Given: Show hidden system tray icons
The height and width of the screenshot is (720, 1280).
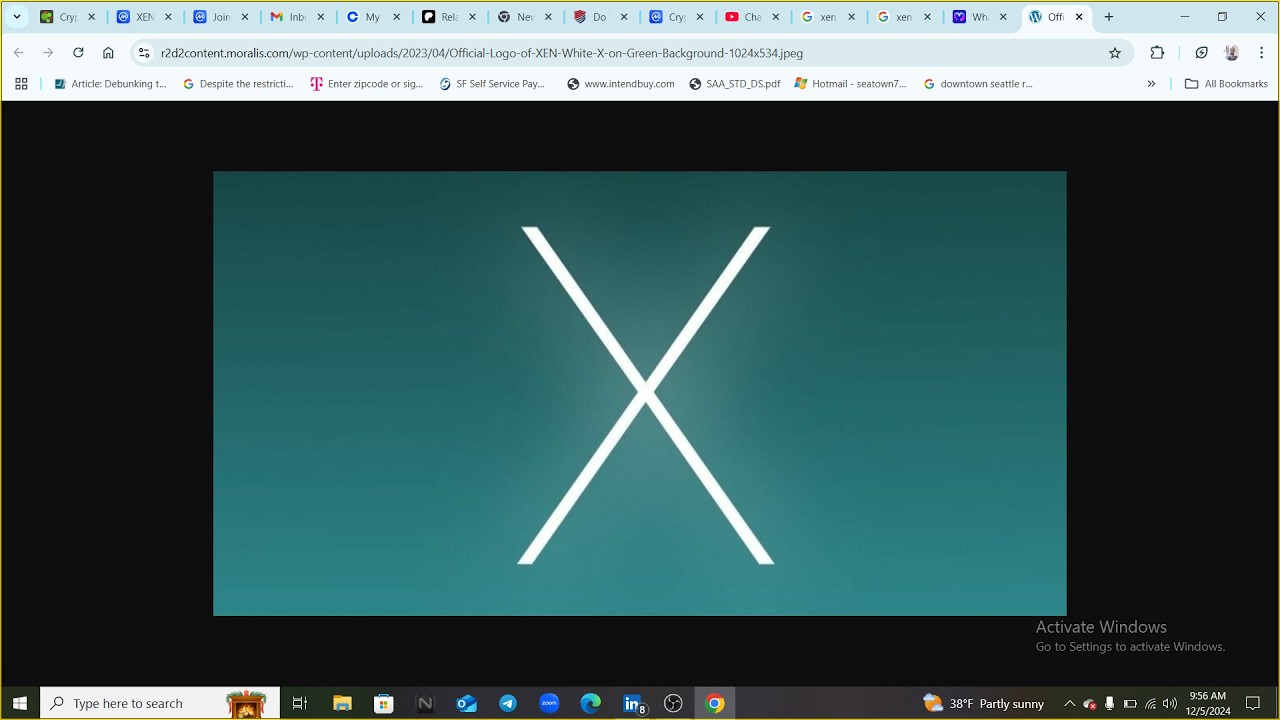Looking at the screenshot, I should [x=1069, y=704].
